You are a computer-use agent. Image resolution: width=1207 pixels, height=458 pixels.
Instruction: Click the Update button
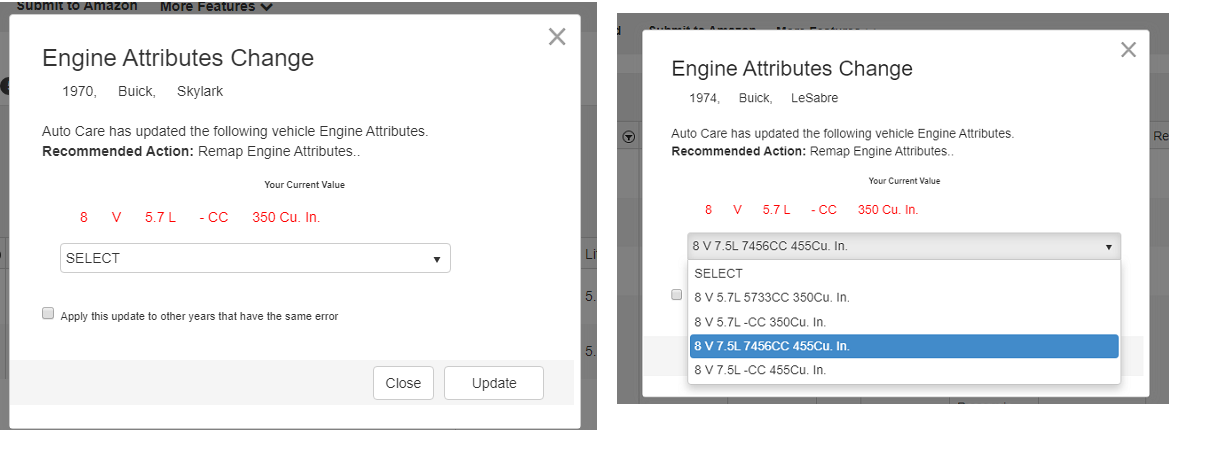pyautogui.click(x=494, y=383)
